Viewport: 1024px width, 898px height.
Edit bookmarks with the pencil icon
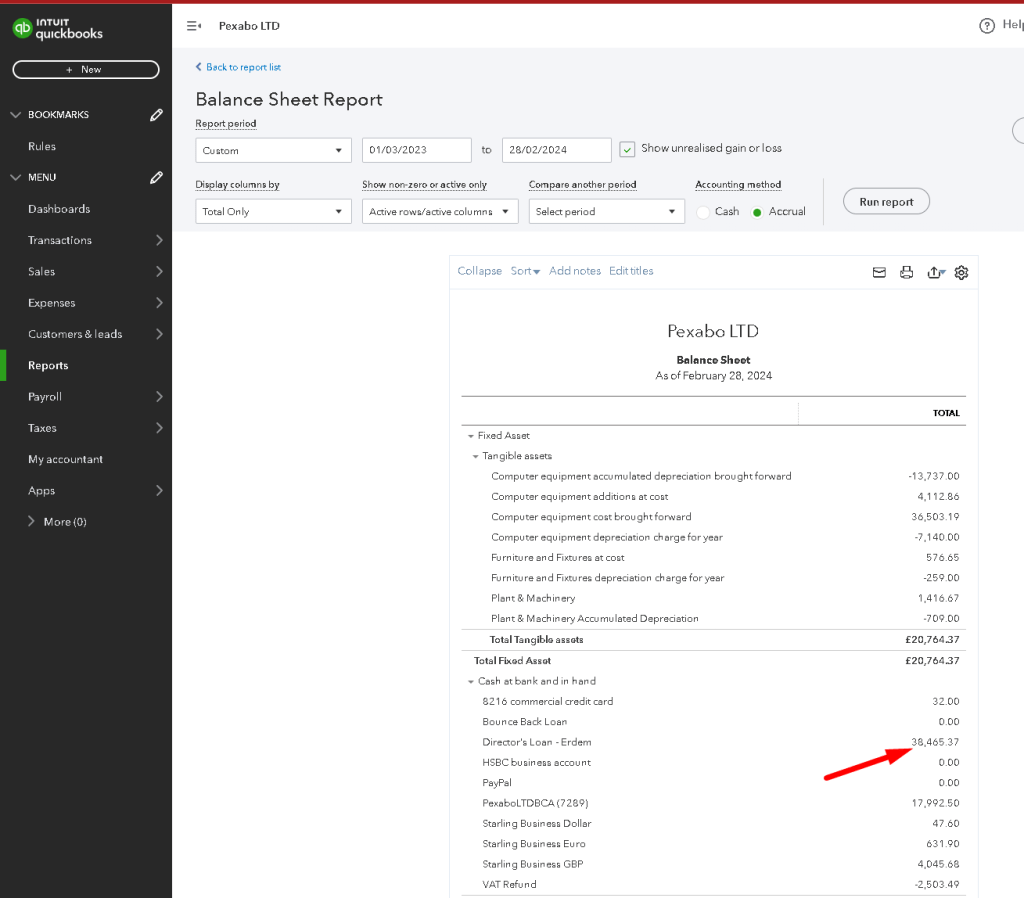click(156, 115)
